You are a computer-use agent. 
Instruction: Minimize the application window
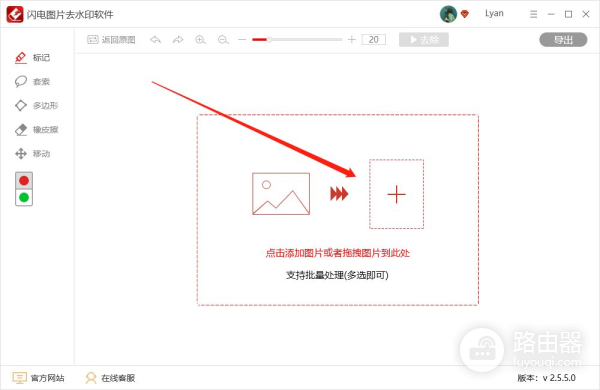(551, 14)
